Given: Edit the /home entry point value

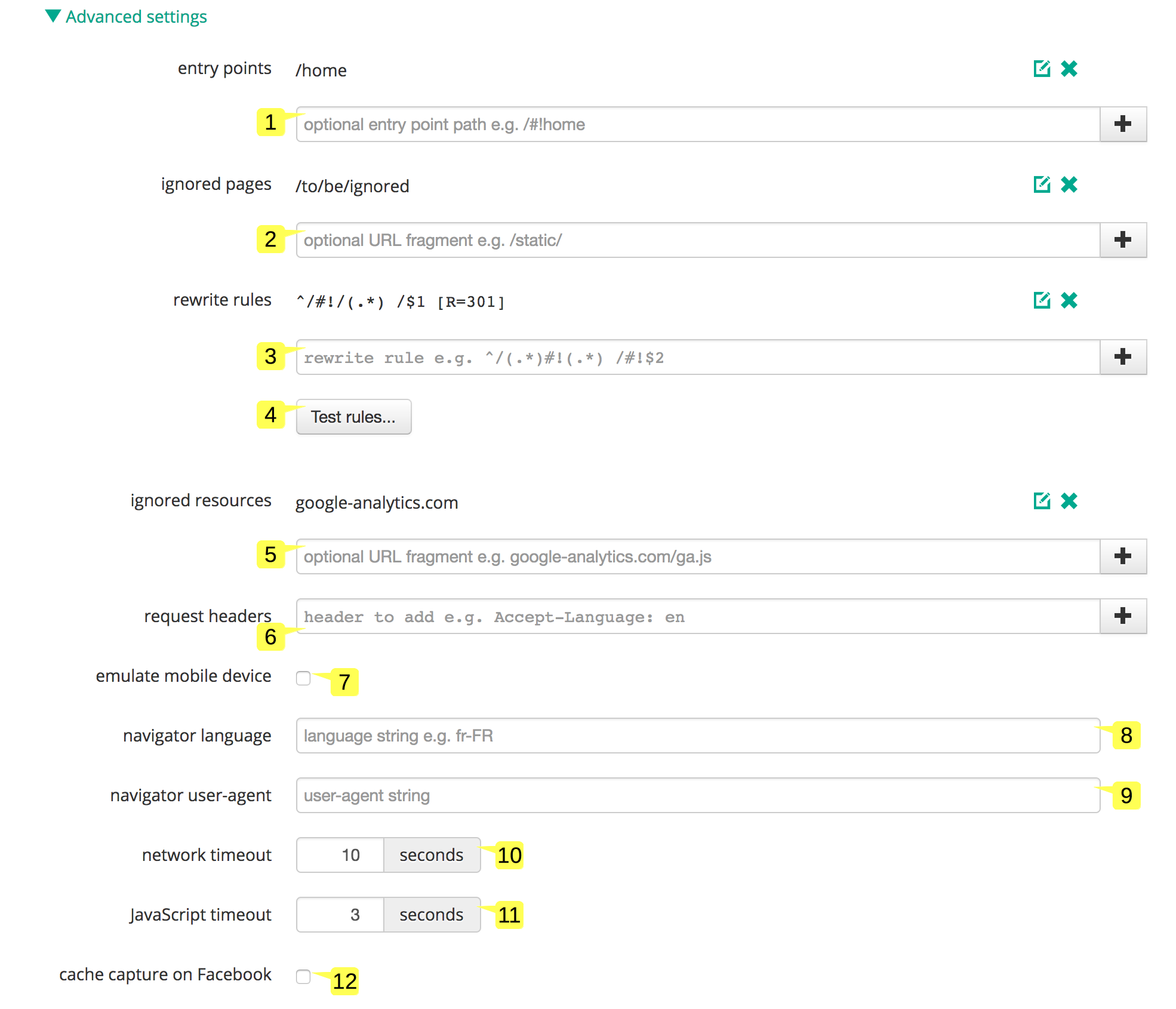Looking at the screenshot, I should pos(1042,69).
